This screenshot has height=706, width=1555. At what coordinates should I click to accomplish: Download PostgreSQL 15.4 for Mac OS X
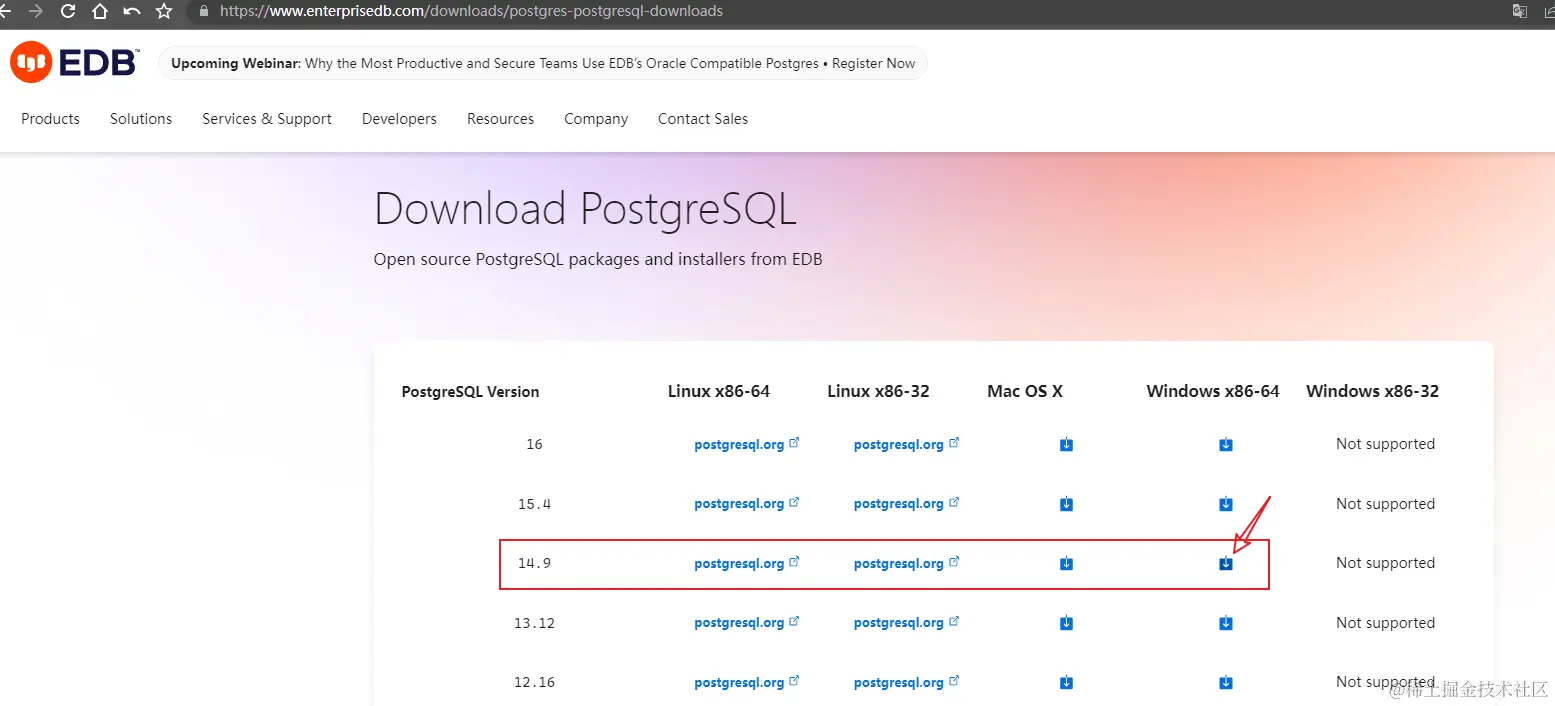(x=1066, y=504)
